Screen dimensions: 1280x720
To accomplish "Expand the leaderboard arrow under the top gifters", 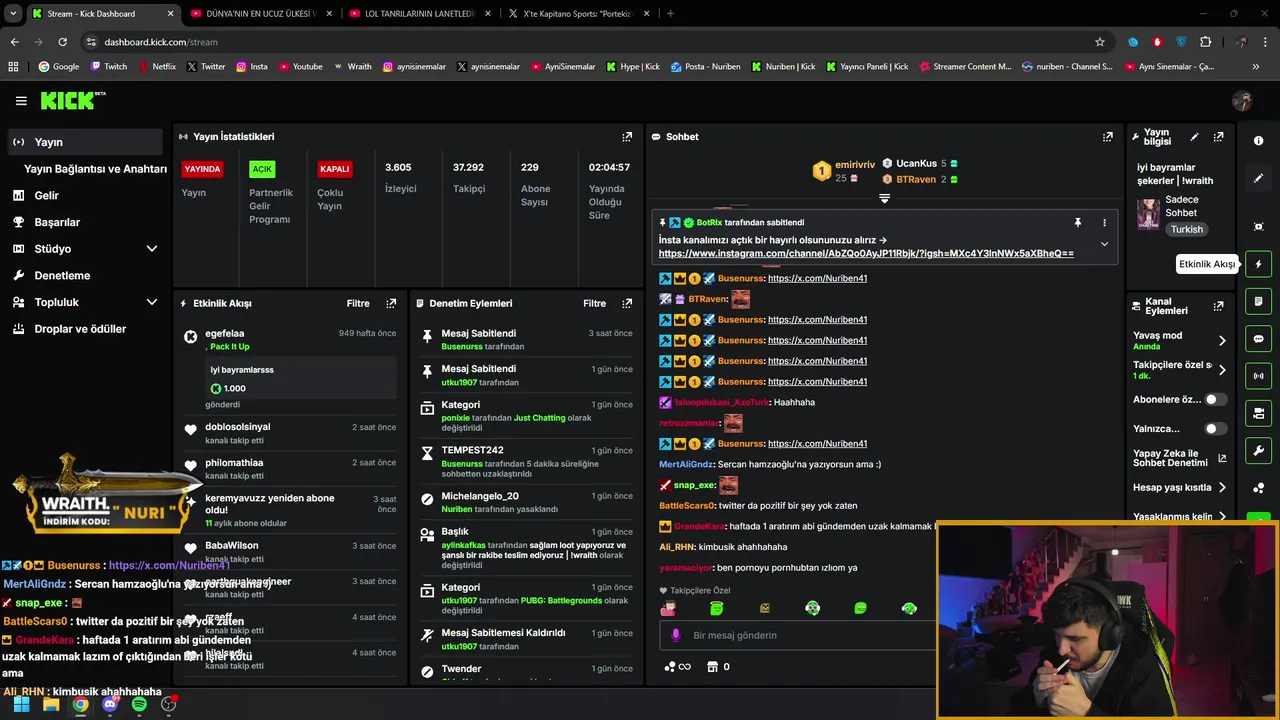I will click(x=884, y=198).
